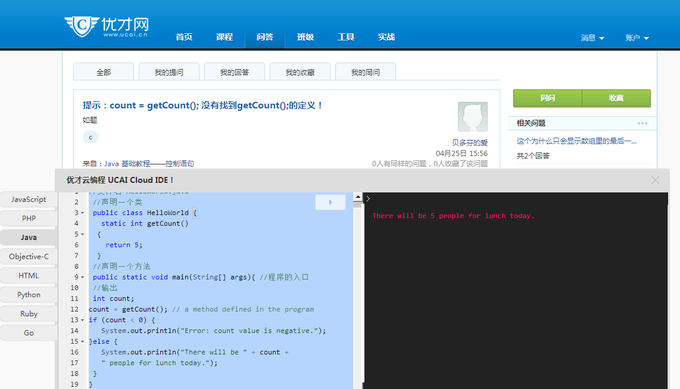The width and height of the screenshot is (680, 389).
Task: Go to 首页 in navigation
Action: (x=184, y=37)
